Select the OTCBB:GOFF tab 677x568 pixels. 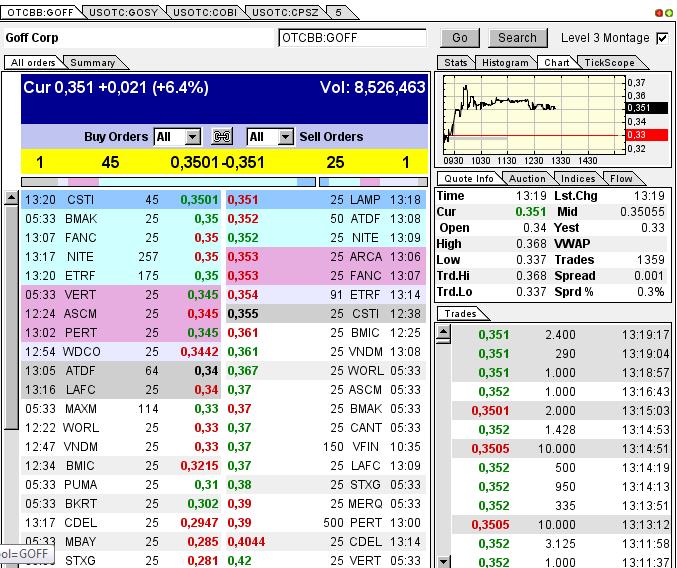click(40, 13)
